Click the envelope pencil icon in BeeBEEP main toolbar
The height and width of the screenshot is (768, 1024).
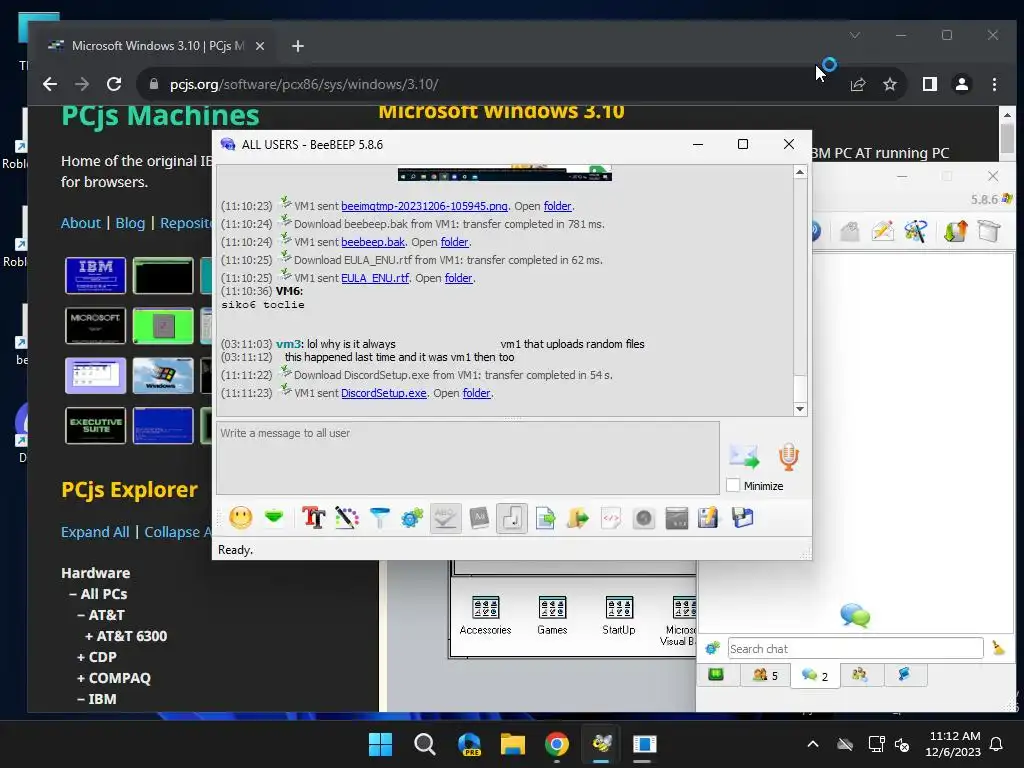click(882, 231)
